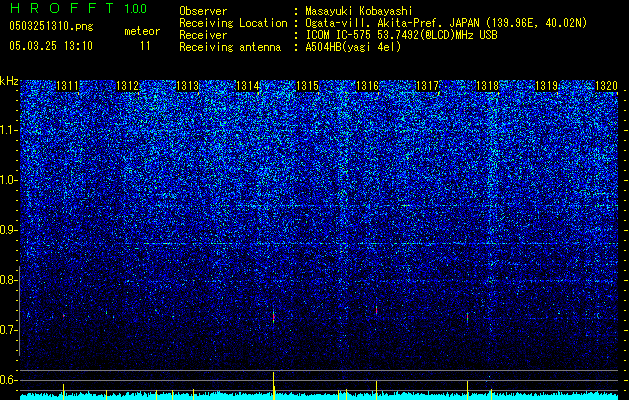Image resolution: width=629 pixels, height=400 pixels.
Task: Click the kHz axis unit label
Action: [9, 81]
